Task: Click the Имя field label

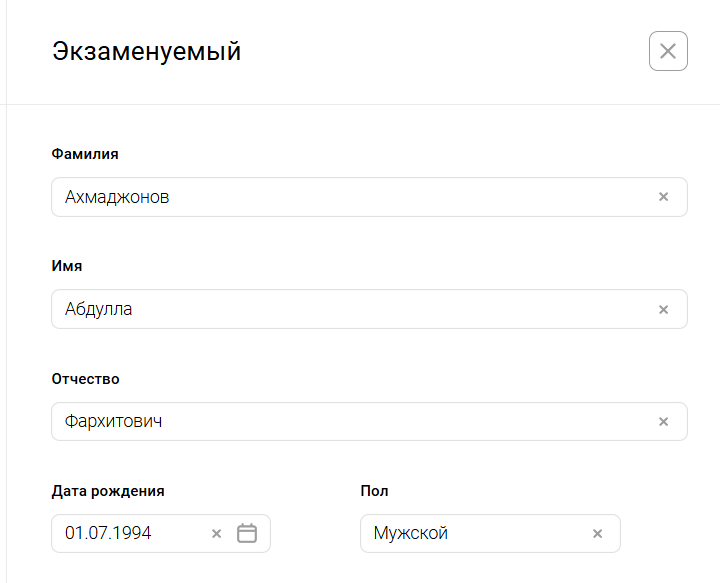Action: click(x=67, y=266)
